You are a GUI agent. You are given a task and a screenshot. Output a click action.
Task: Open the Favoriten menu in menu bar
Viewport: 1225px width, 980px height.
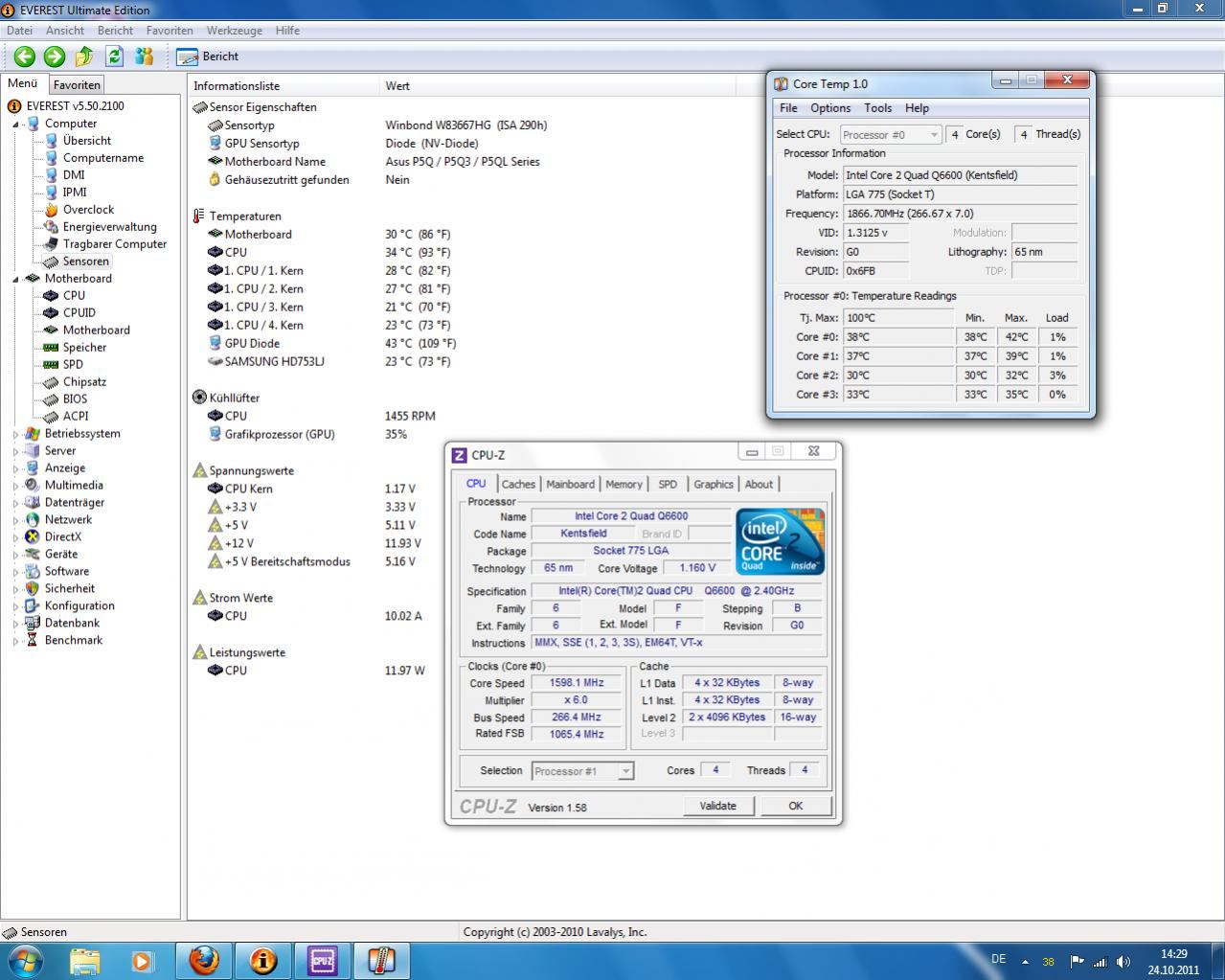click(170, 31)
